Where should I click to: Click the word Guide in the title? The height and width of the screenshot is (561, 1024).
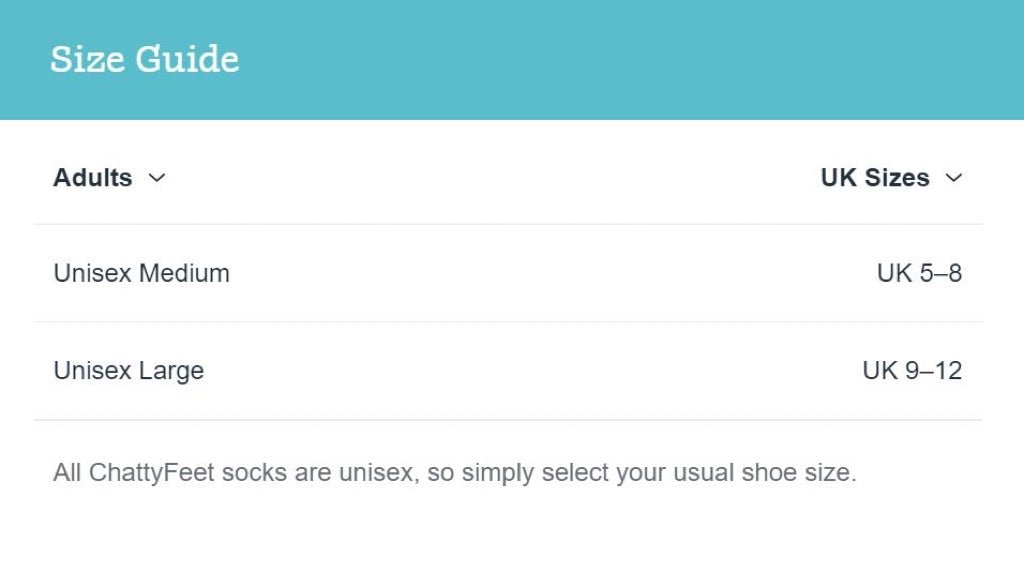[187, 59]
